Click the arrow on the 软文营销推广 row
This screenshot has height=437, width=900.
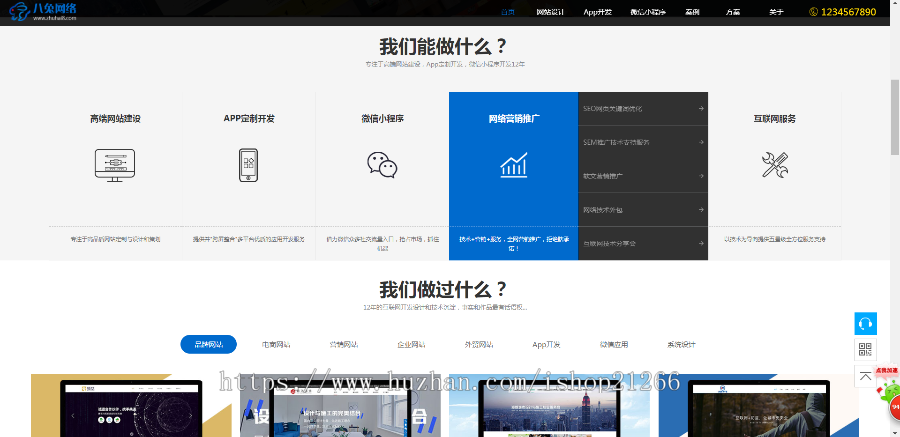pos(701,176)
